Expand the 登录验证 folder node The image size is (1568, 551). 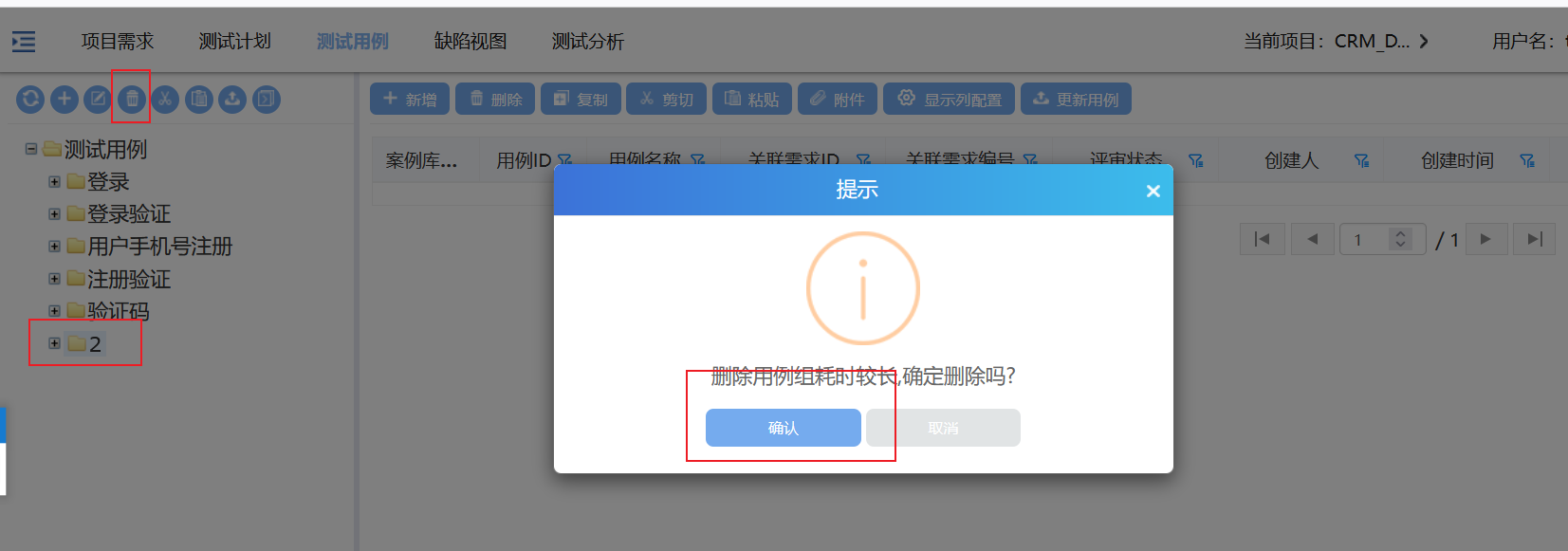(x=54, y=213)
